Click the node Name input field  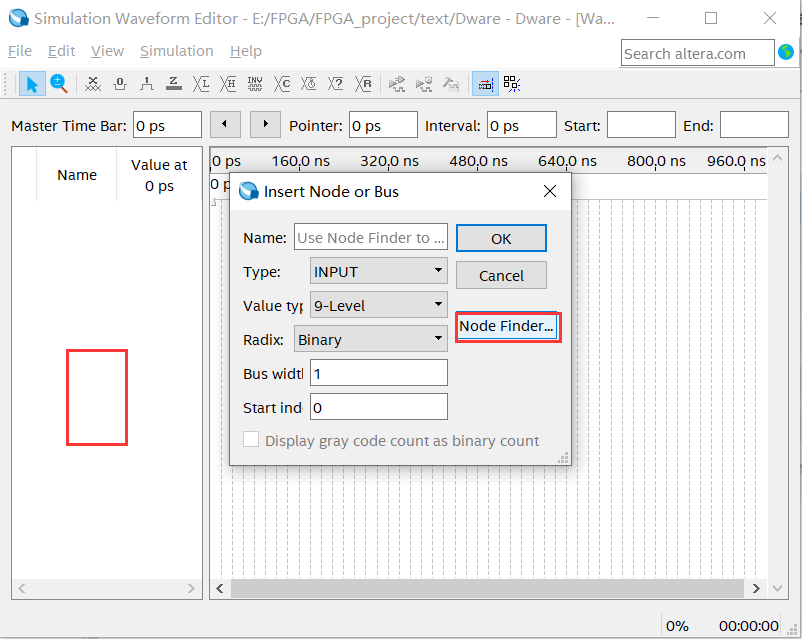(x=371, y=237)
